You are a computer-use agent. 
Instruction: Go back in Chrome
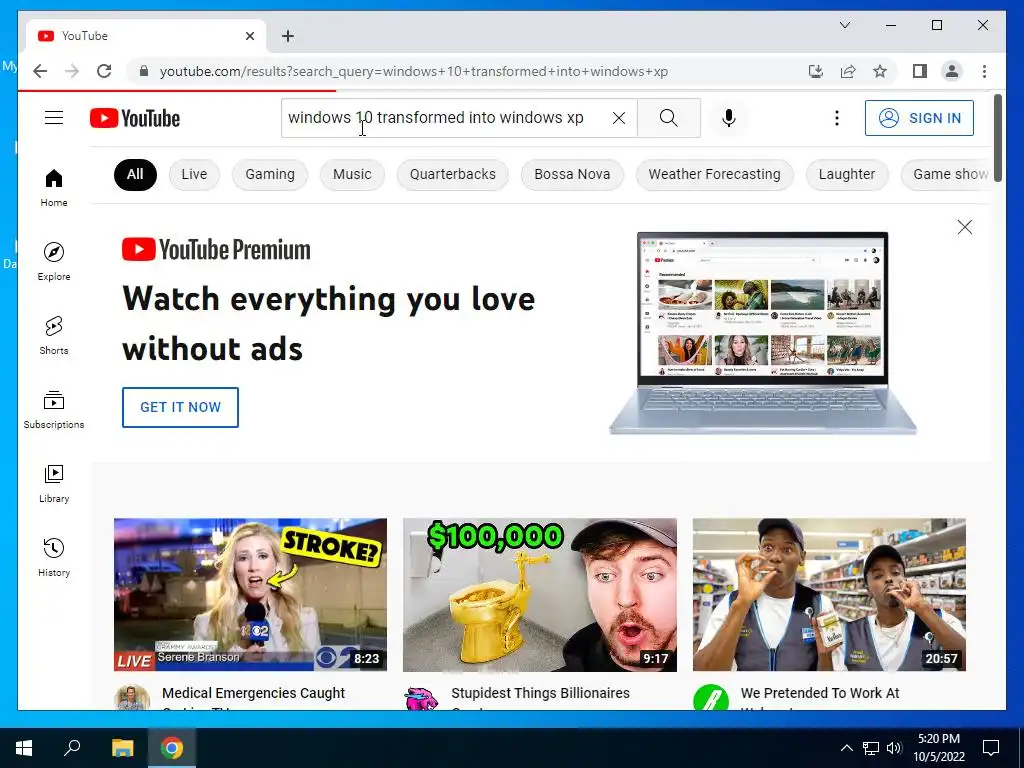pos(40,71)
